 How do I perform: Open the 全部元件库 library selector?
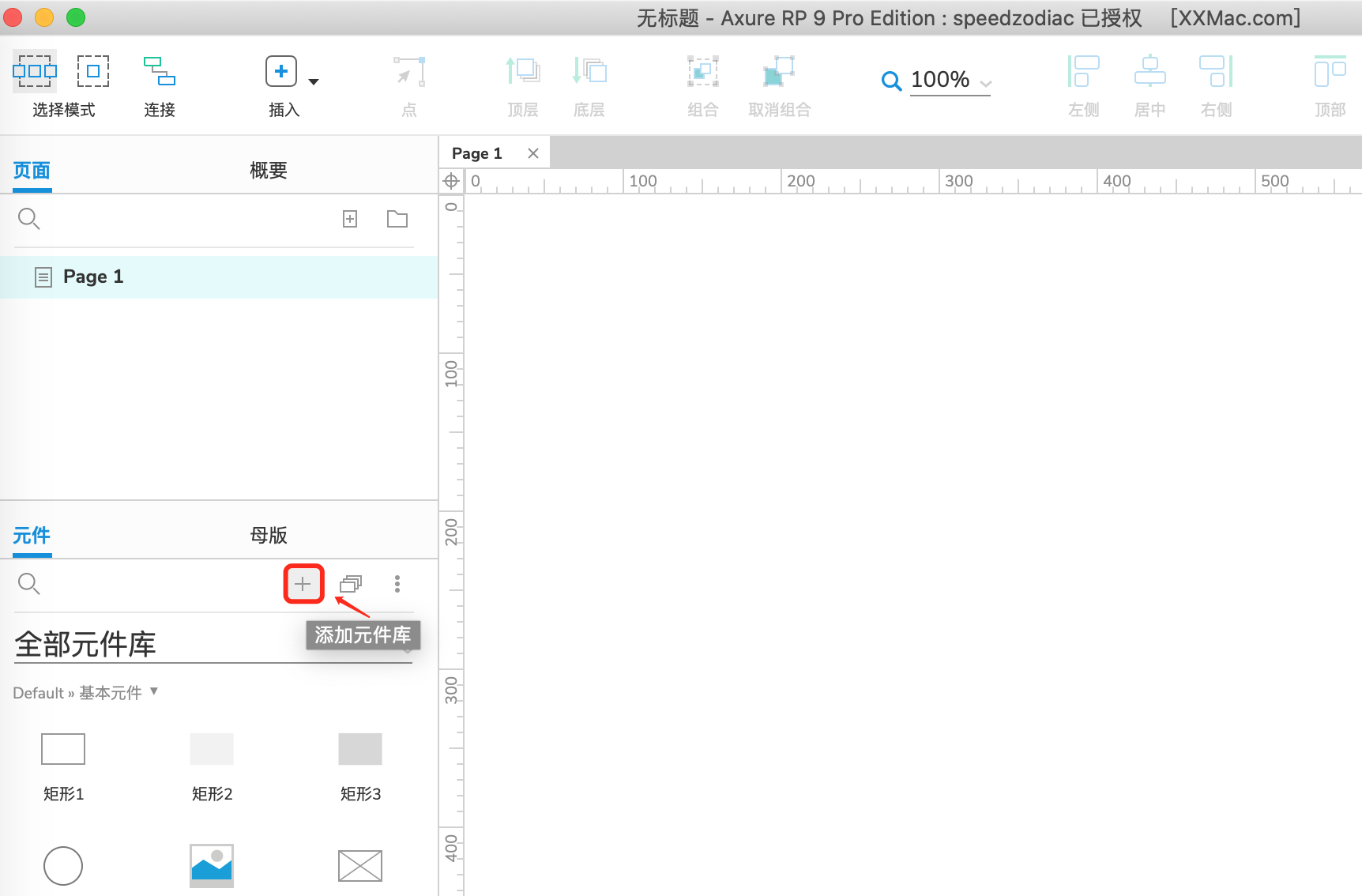[x=213, y=645]
